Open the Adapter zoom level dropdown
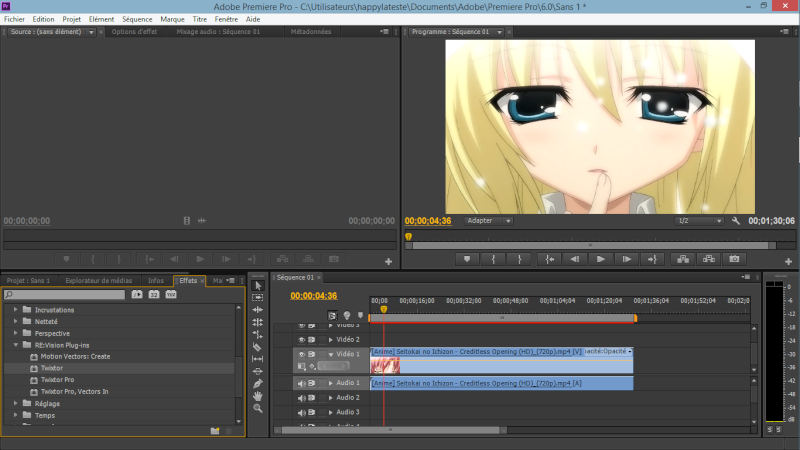This screenshot has height=450, width=800. tap(488, 221)
